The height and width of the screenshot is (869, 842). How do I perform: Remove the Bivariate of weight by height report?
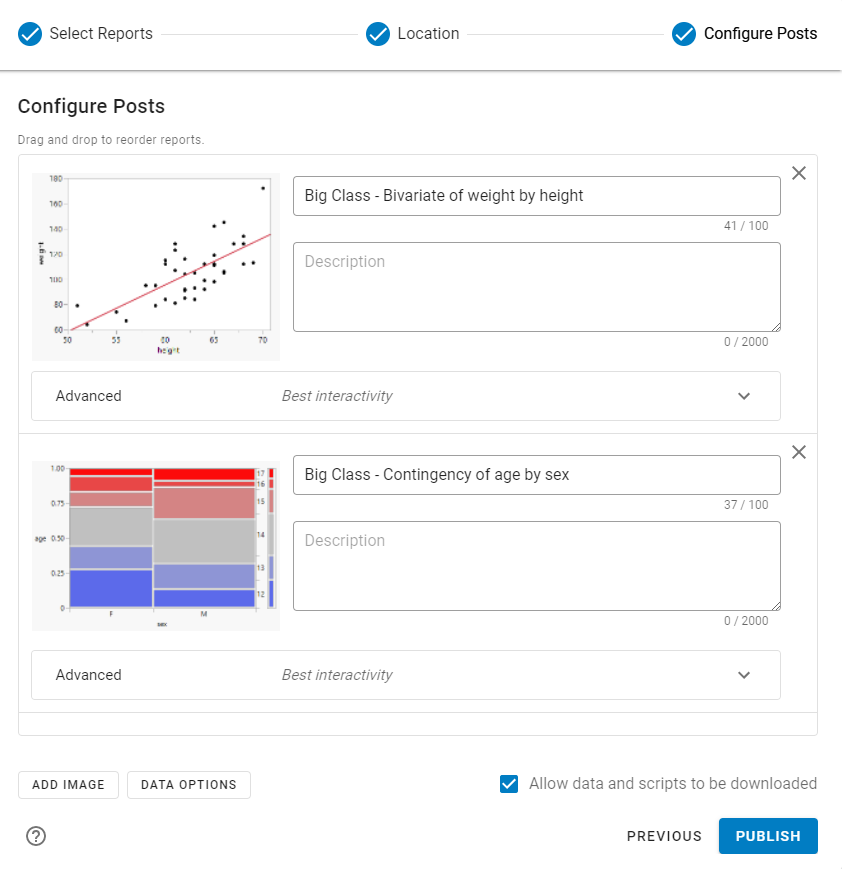tap(799, 173)
